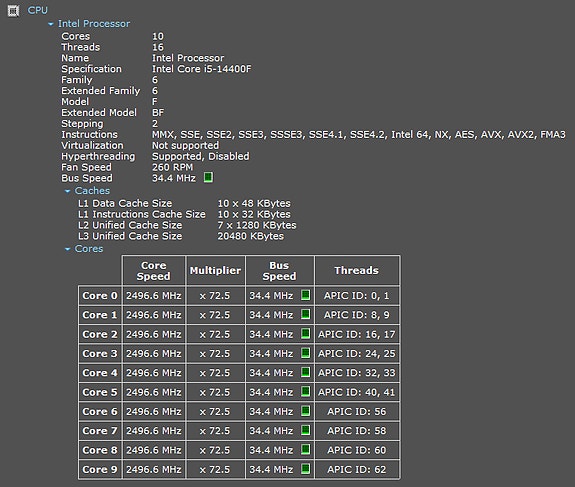
Task: Click the Extended Family label
Action: 100,91
